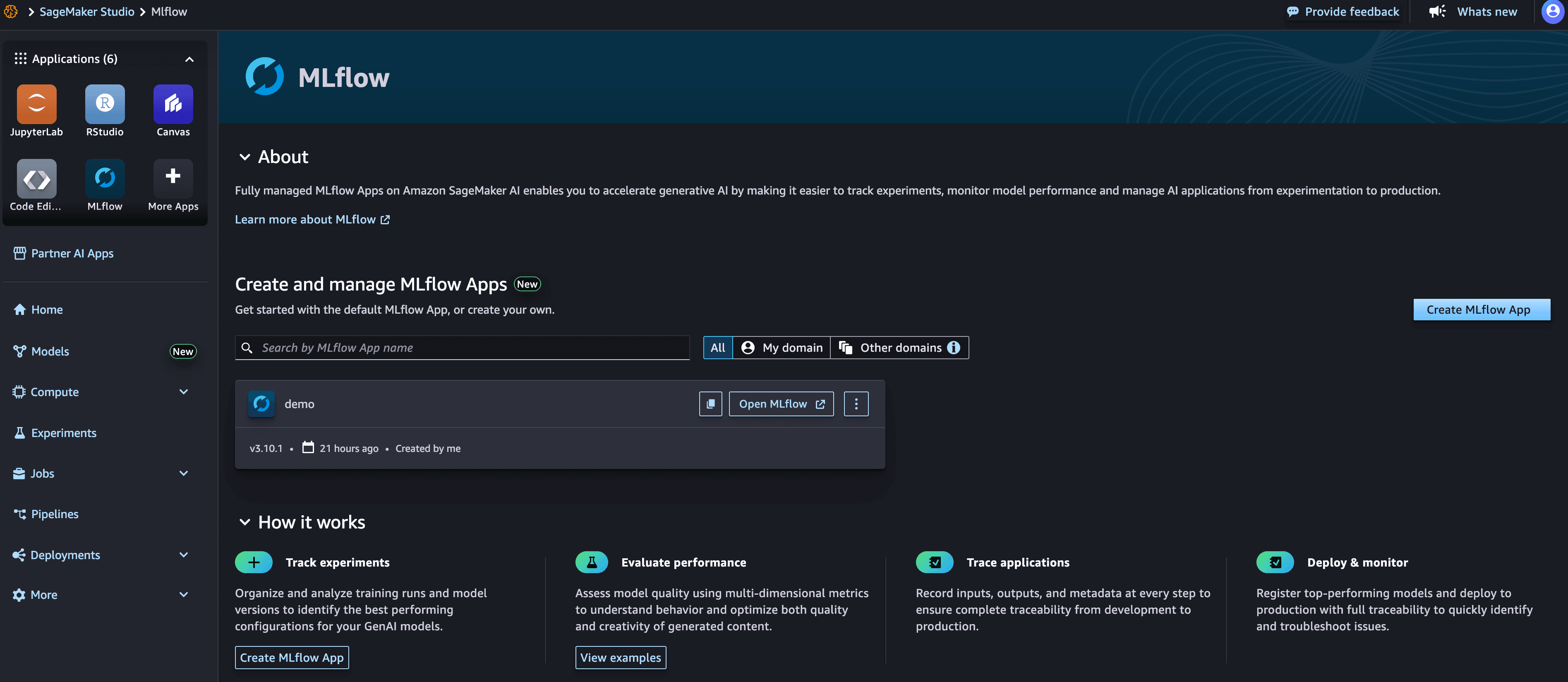This screenshot has height=682, width=1568.
Task: Click the v3.10.1 version label
Action: click(x=266, y=449)
